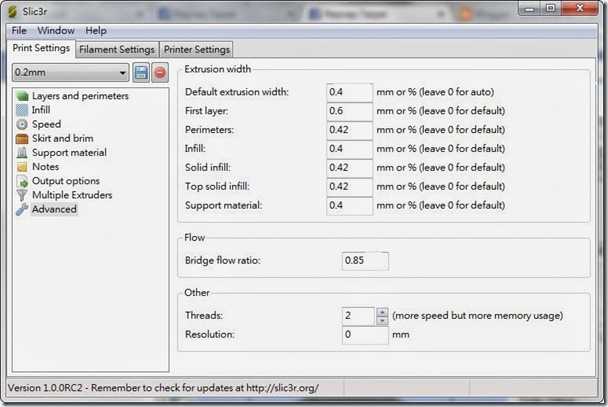
Task: Decrease Threads with the down arrow
Action: coord(382,321)
